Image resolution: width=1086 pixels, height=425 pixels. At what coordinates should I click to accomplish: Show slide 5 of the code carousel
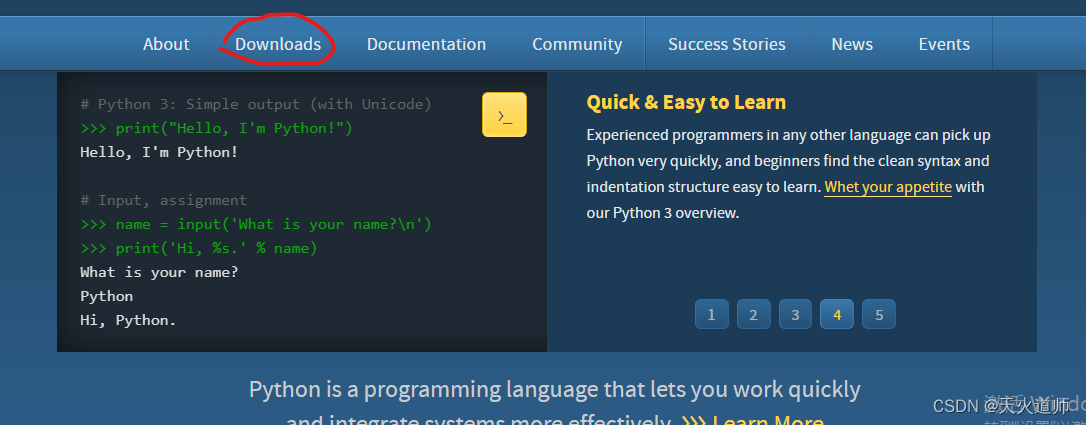click(x=879, y=314)
